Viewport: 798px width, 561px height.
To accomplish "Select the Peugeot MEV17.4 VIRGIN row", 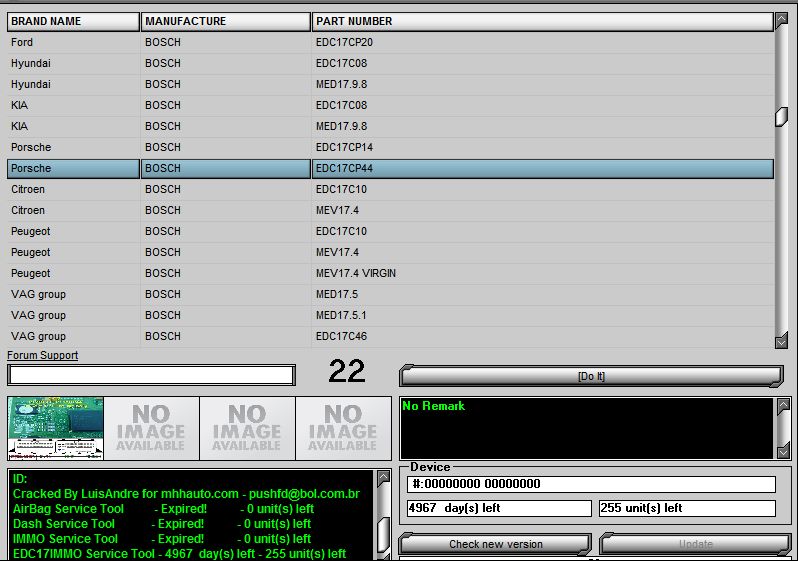I will tap(390, 273).
